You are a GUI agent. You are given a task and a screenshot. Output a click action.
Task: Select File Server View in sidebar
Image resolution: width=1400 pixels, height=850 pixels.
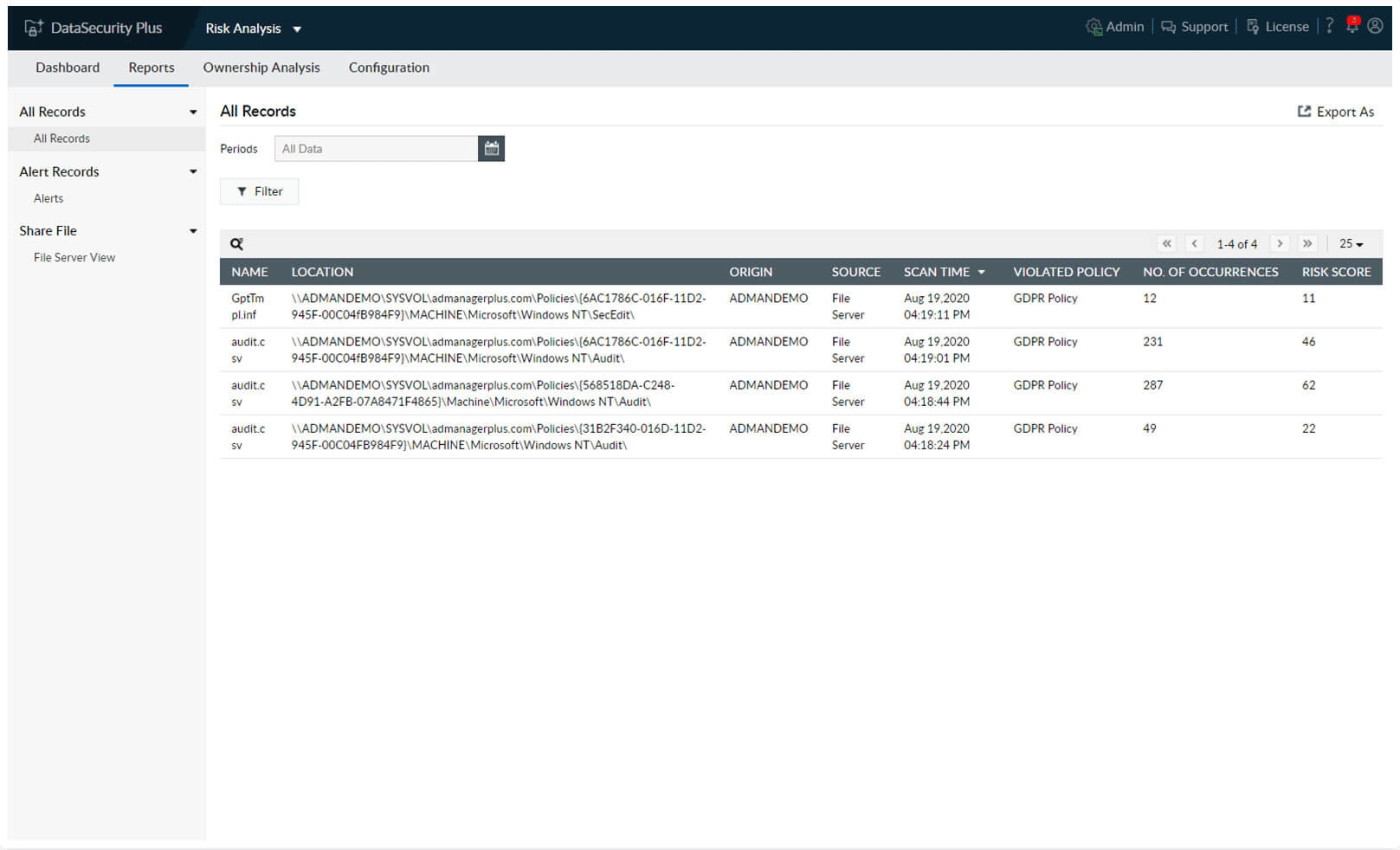(74, 257)
